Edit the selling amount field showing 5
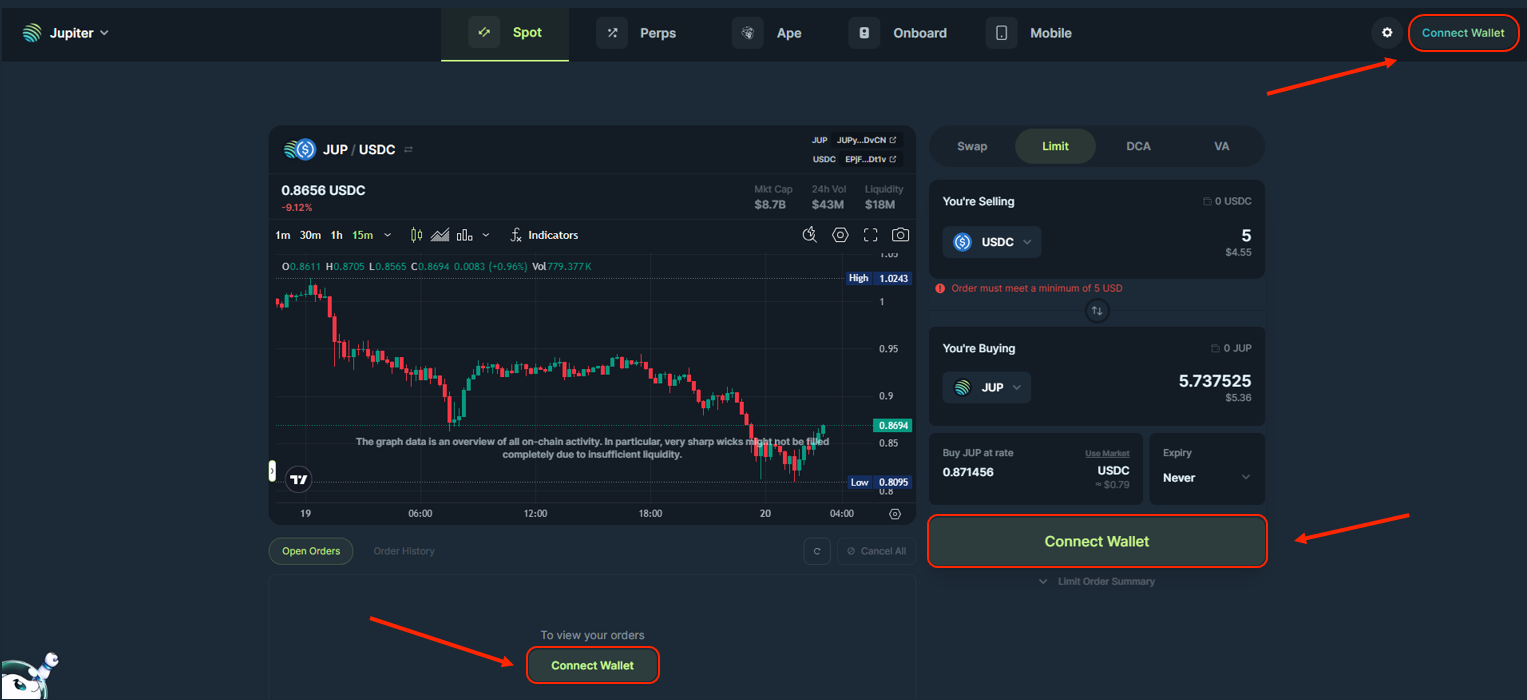Viewport: 1527px width, 700px height. (x=1246, y=236)
